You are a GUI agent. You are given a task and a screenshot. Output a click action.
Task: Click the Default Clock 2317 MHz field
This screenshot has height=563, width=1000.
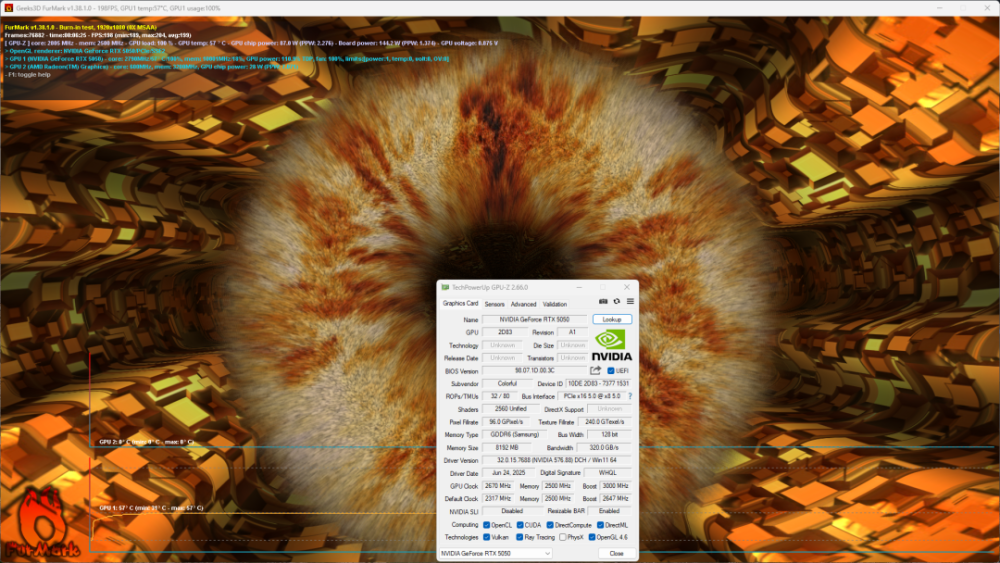click(497, 499)
